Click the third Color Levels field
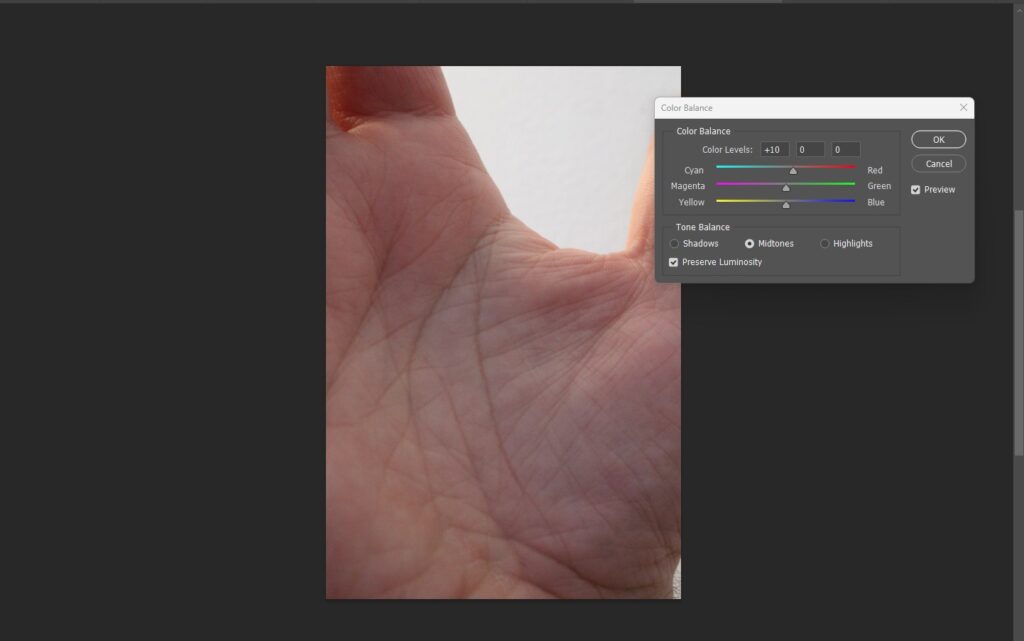The height and width of the screenshot is (641, 1024). [x=845, y=150]
